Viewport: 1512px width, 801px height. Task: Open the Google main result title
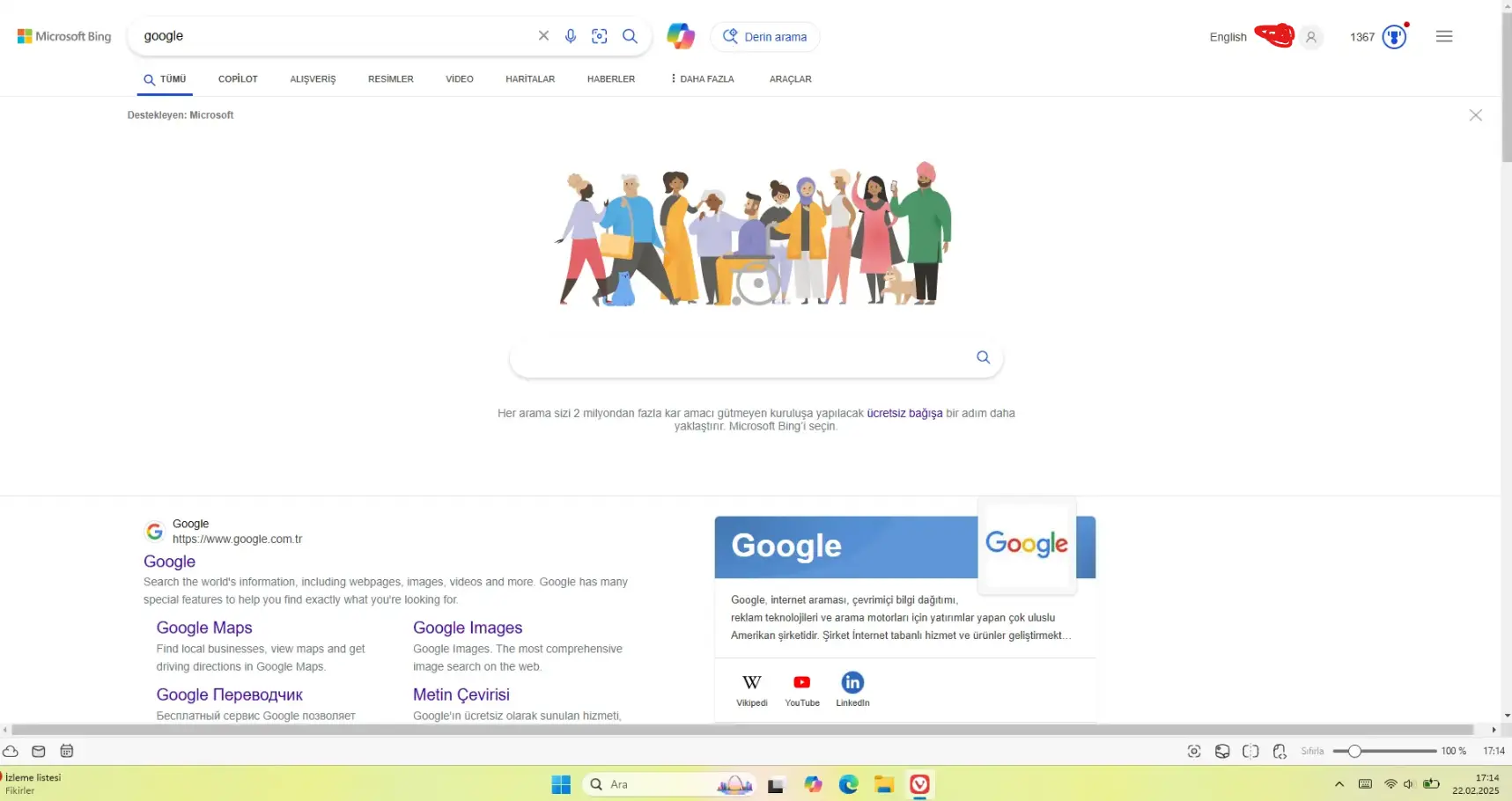click(169, 562)
